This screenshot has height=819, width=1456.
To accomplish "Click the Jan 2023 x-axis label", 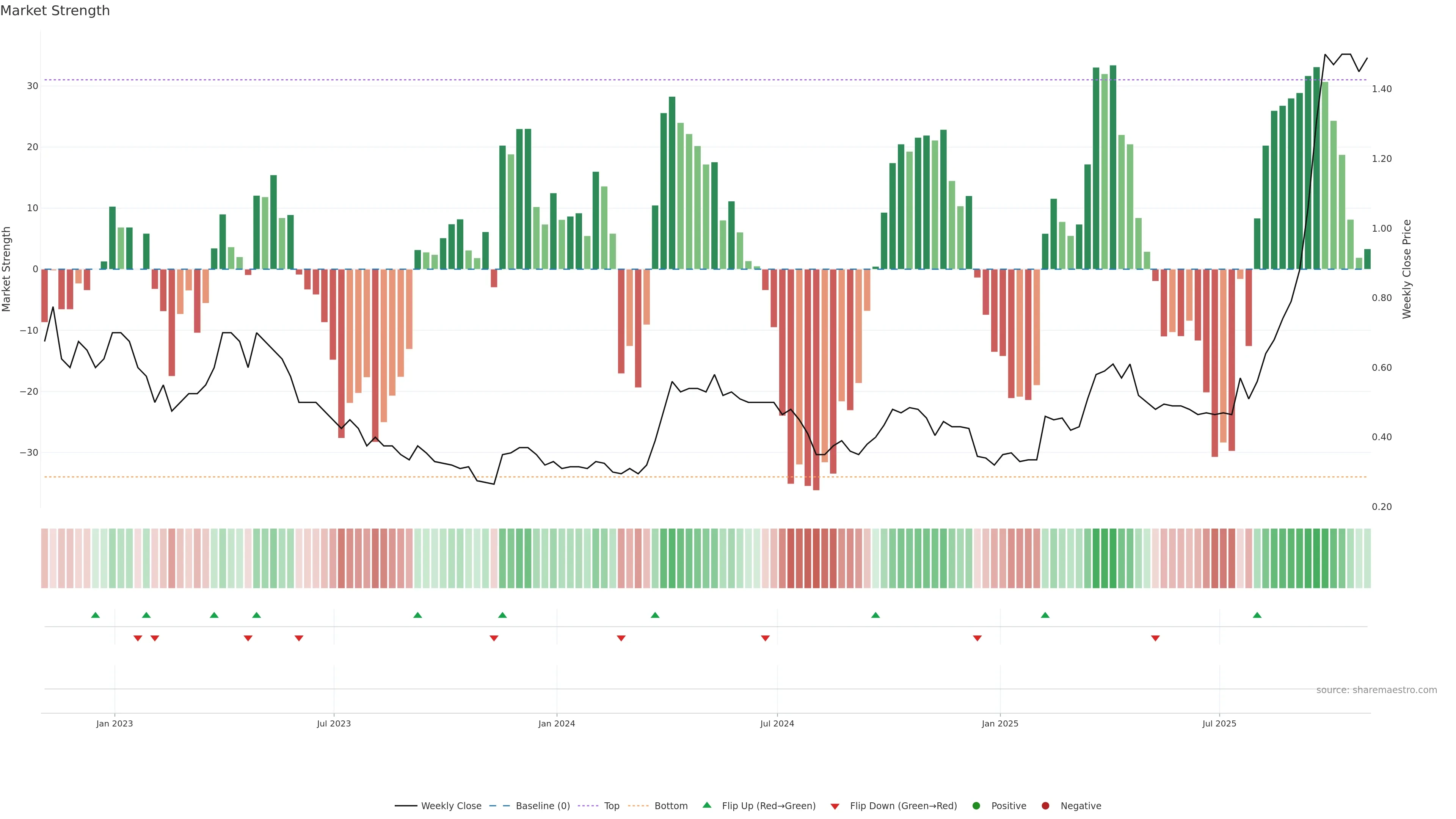I will pyautogui.click(x=114, y=723).
